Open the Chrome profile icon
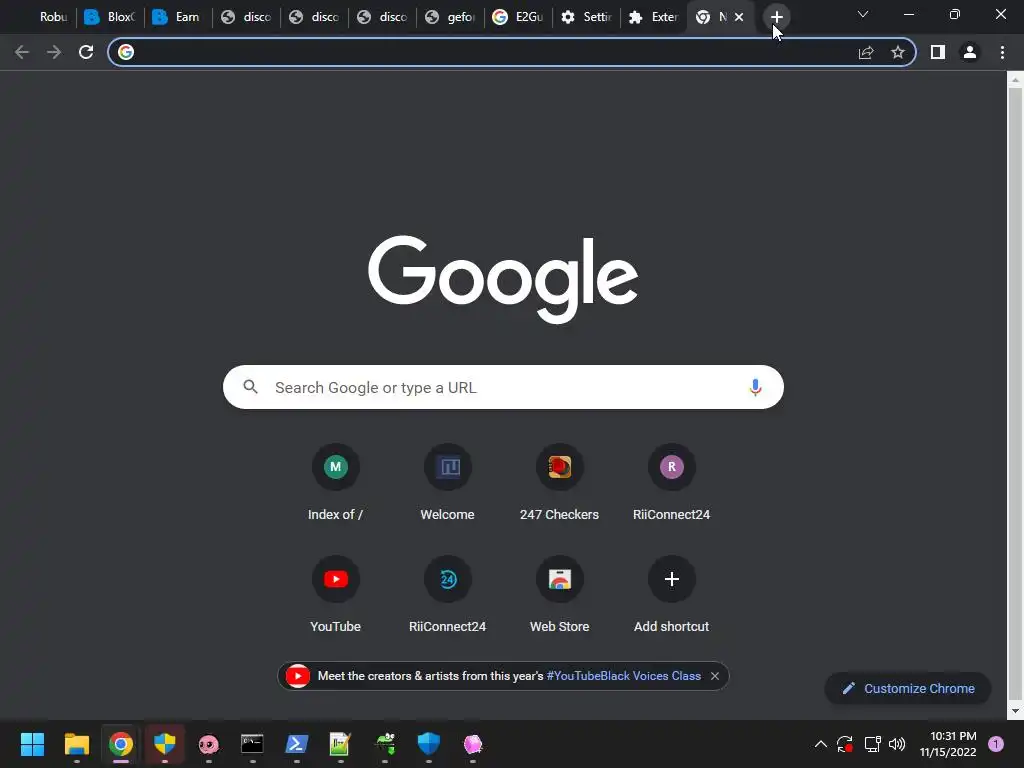 [x=970, y=52]
